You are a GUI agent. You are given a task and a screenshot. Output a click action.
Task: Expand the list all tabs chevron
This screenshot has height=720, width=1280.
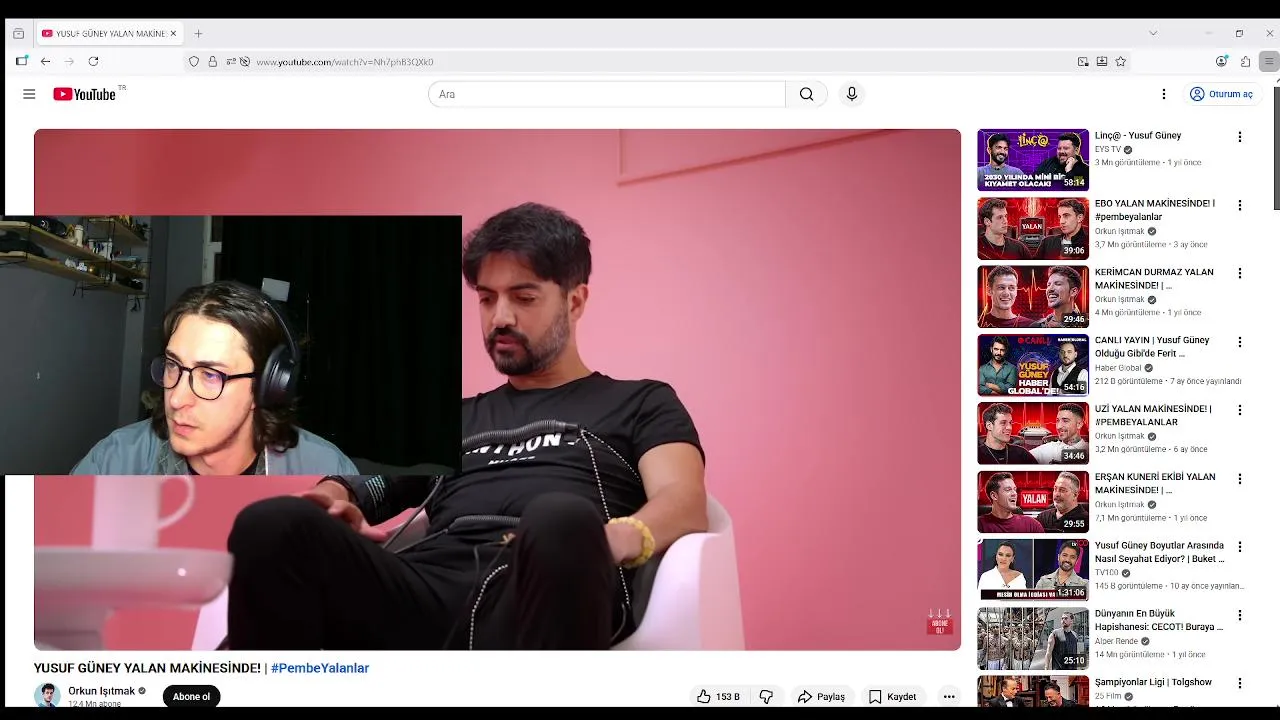[x=1153, y=33]
